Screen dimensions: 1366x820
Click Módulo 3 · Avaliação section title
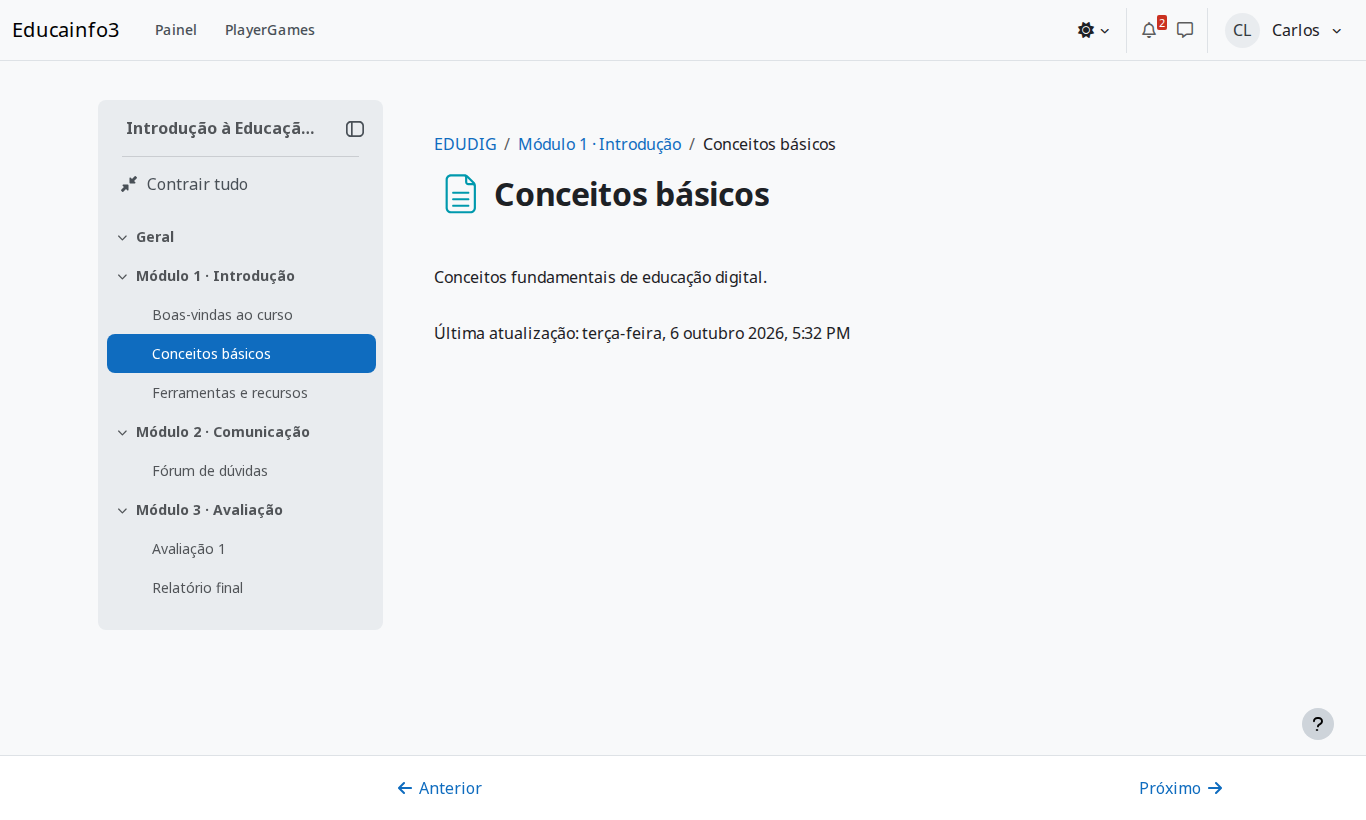209,510
